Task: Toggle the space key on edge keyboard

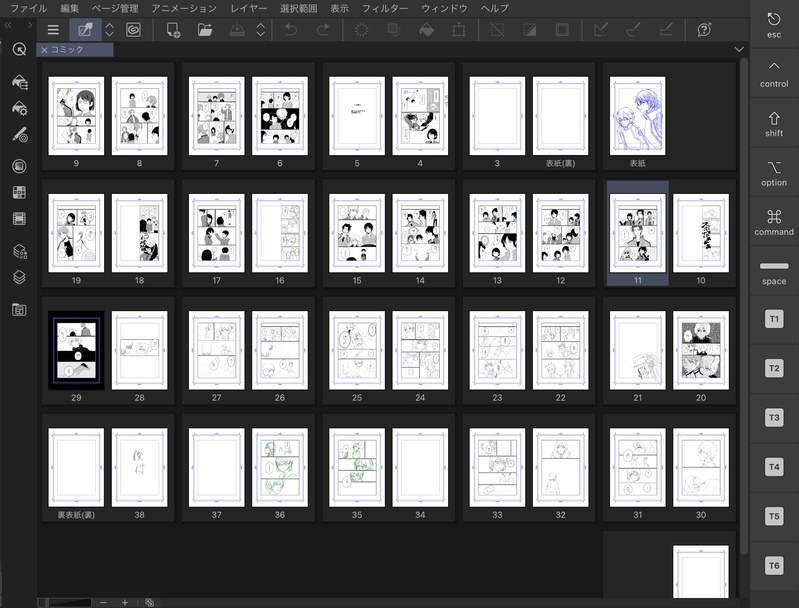Action: point(774,272)
